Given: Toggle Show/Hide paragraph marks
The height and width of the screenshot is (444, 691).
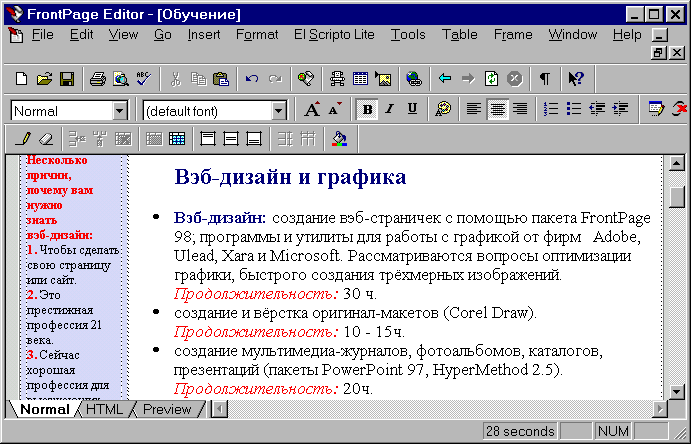Looking at the screenshot, I should [545, 78].
